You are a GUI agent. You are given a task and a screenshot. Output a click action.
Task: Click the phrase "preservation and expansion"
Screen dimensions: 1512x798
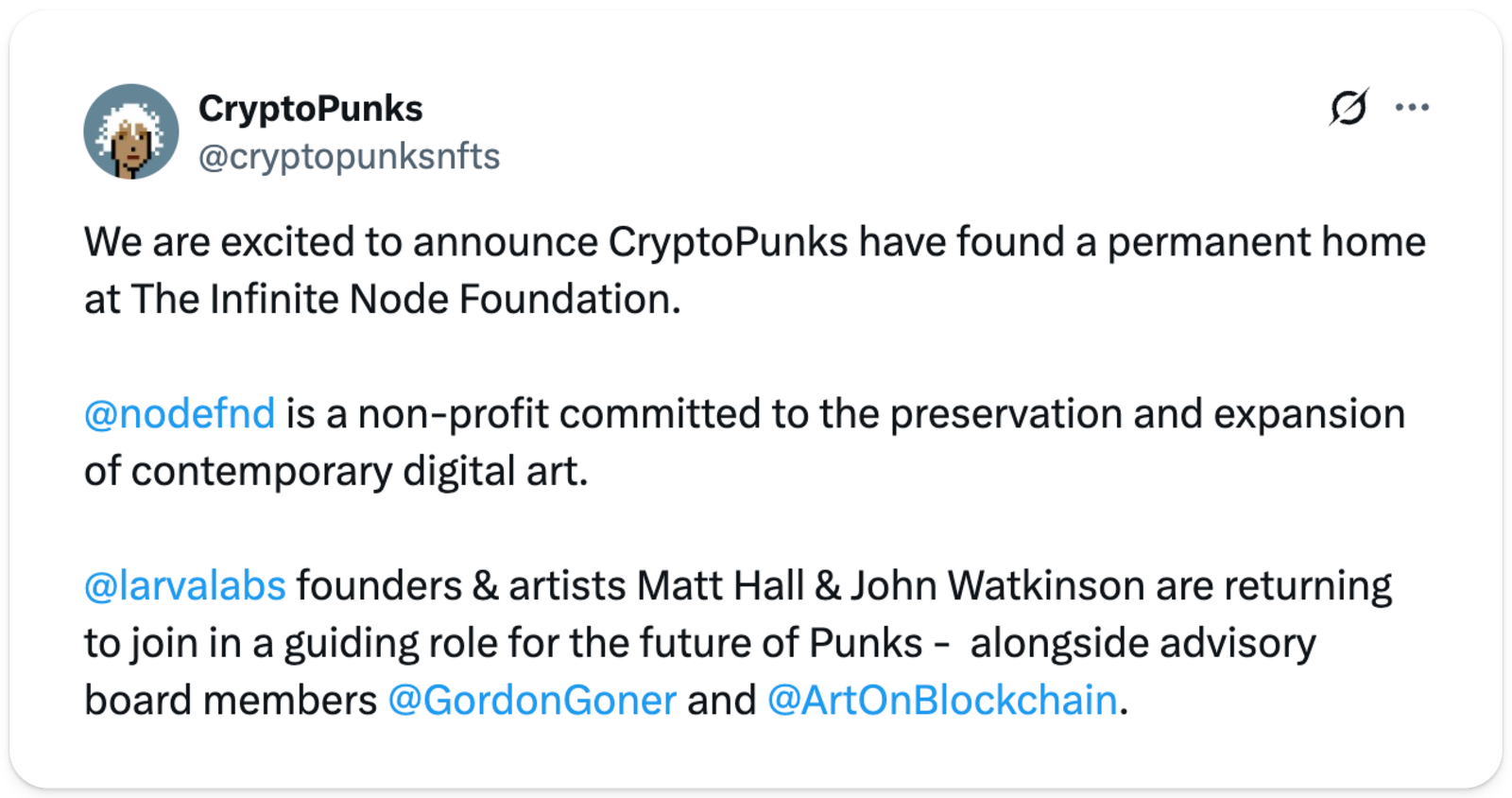tap(1147, 414)
